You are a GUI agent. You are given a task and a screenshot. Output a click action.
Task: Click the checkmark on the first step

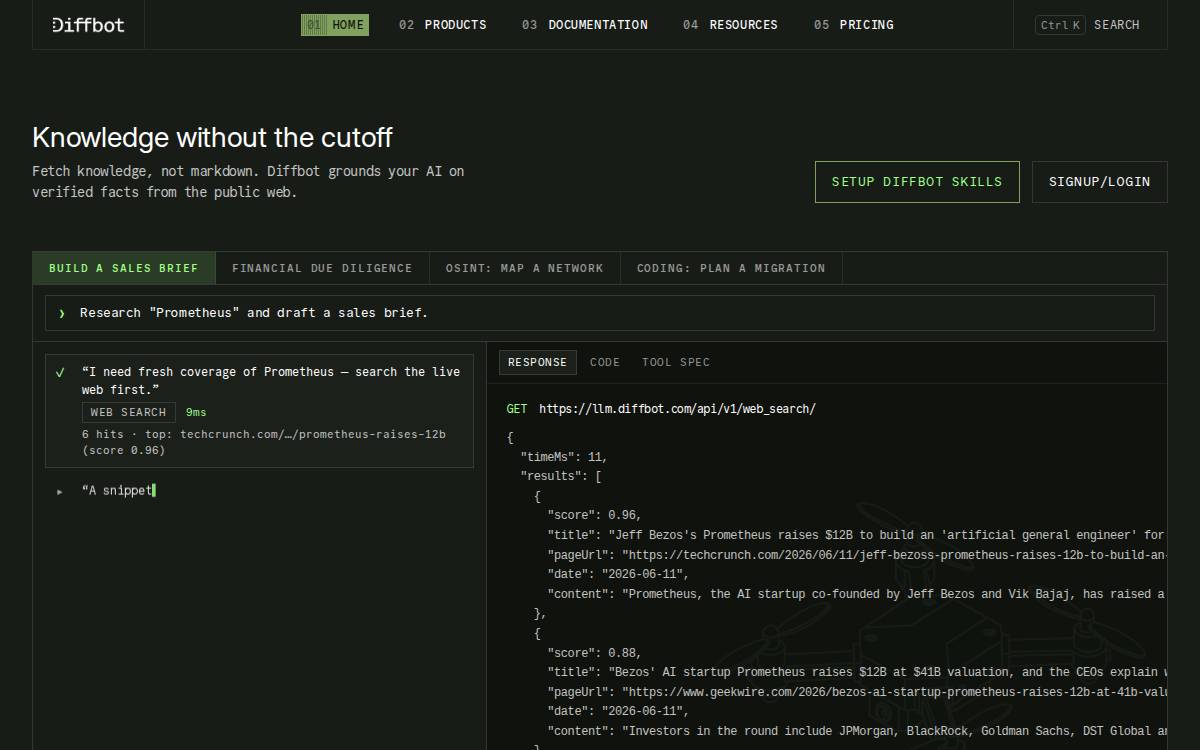(x=60, y=372)
